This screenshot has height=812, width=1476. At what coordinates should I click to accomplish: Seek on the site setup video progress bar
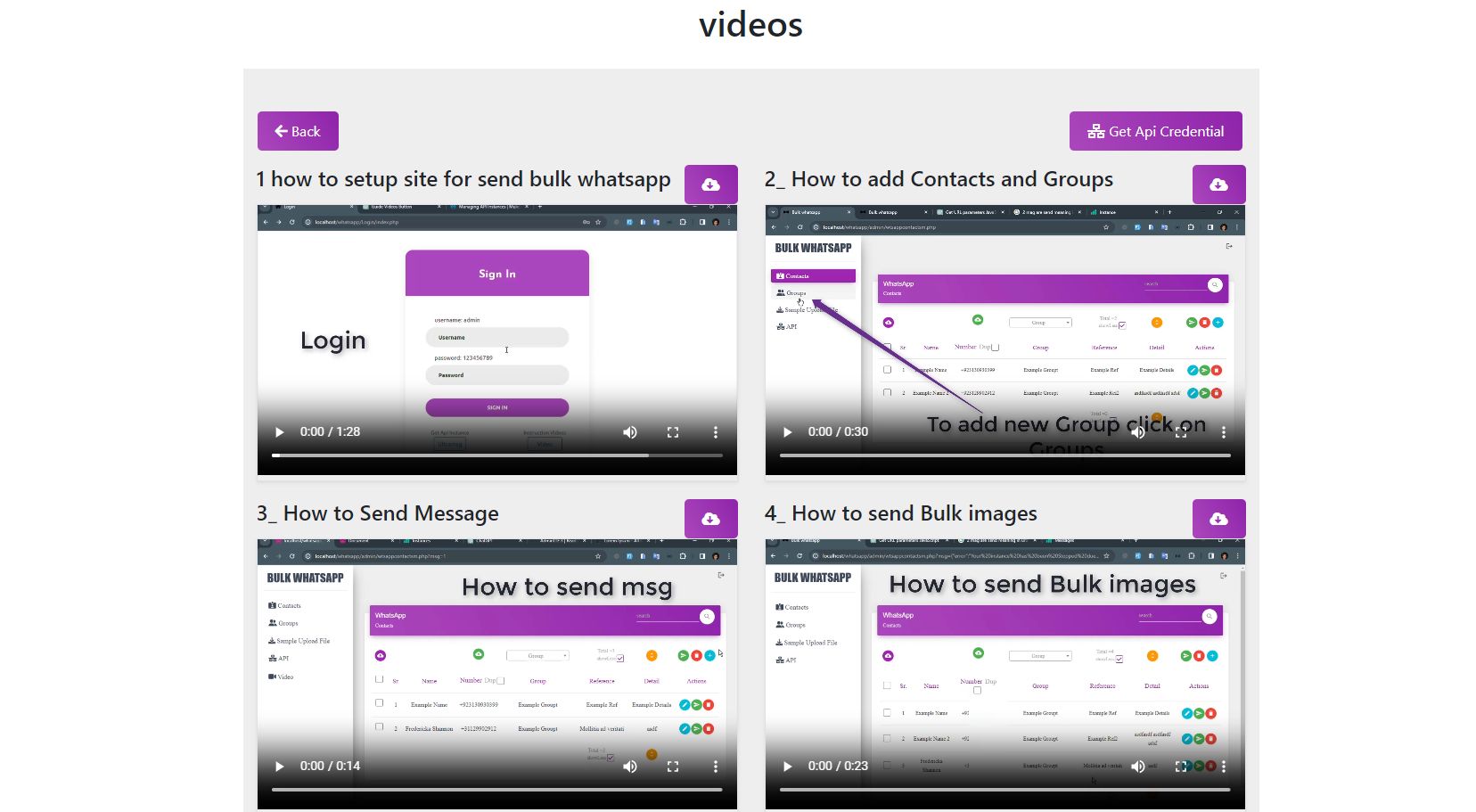click(x=497, y=455)
